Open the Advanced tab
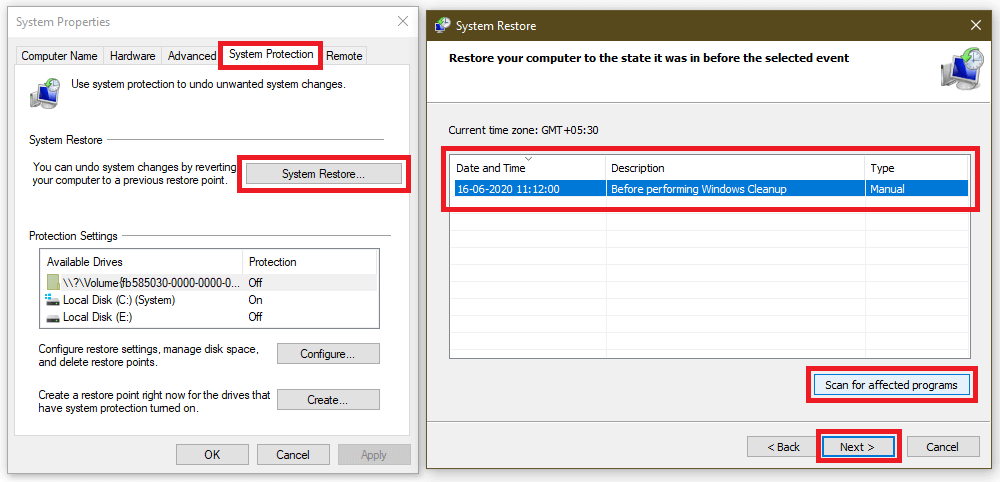1000x482 pixels. point(191,56)
